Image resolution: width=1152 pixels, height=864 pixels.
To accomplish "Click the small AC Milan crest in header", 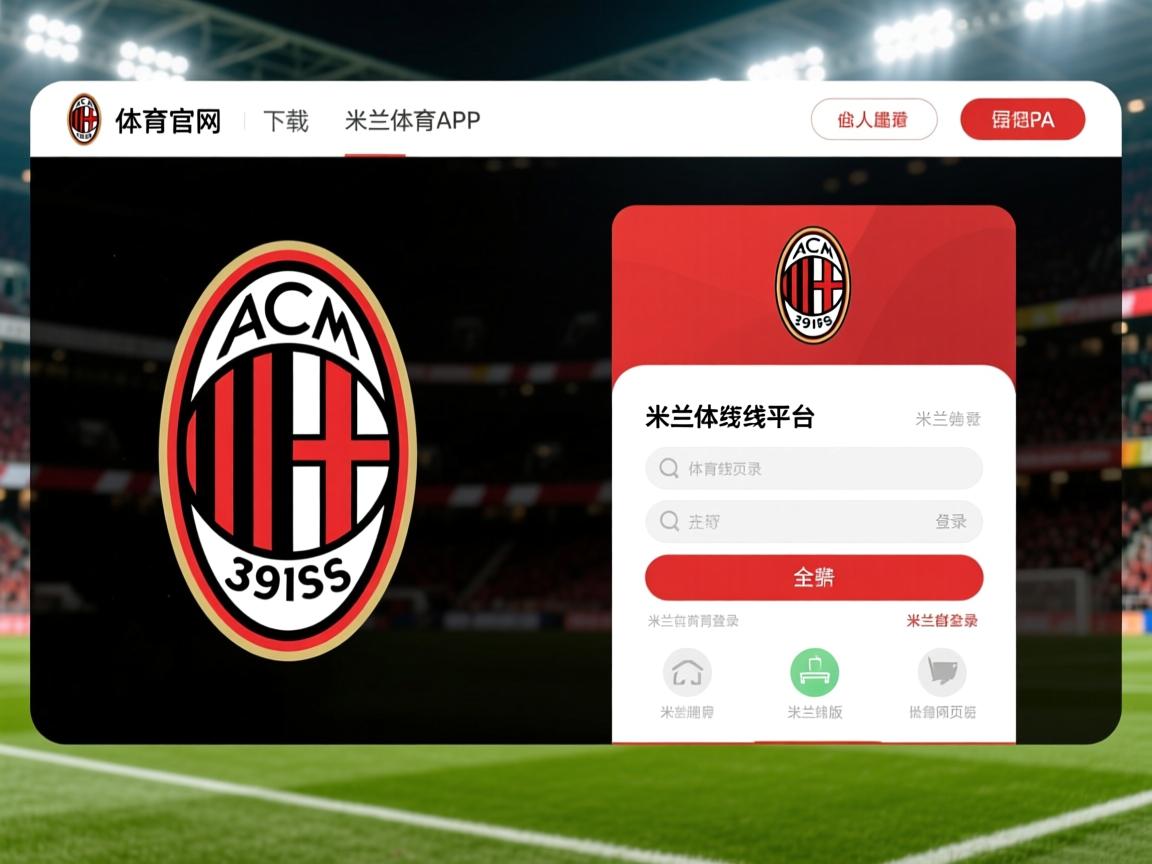I will pos(84,119).
